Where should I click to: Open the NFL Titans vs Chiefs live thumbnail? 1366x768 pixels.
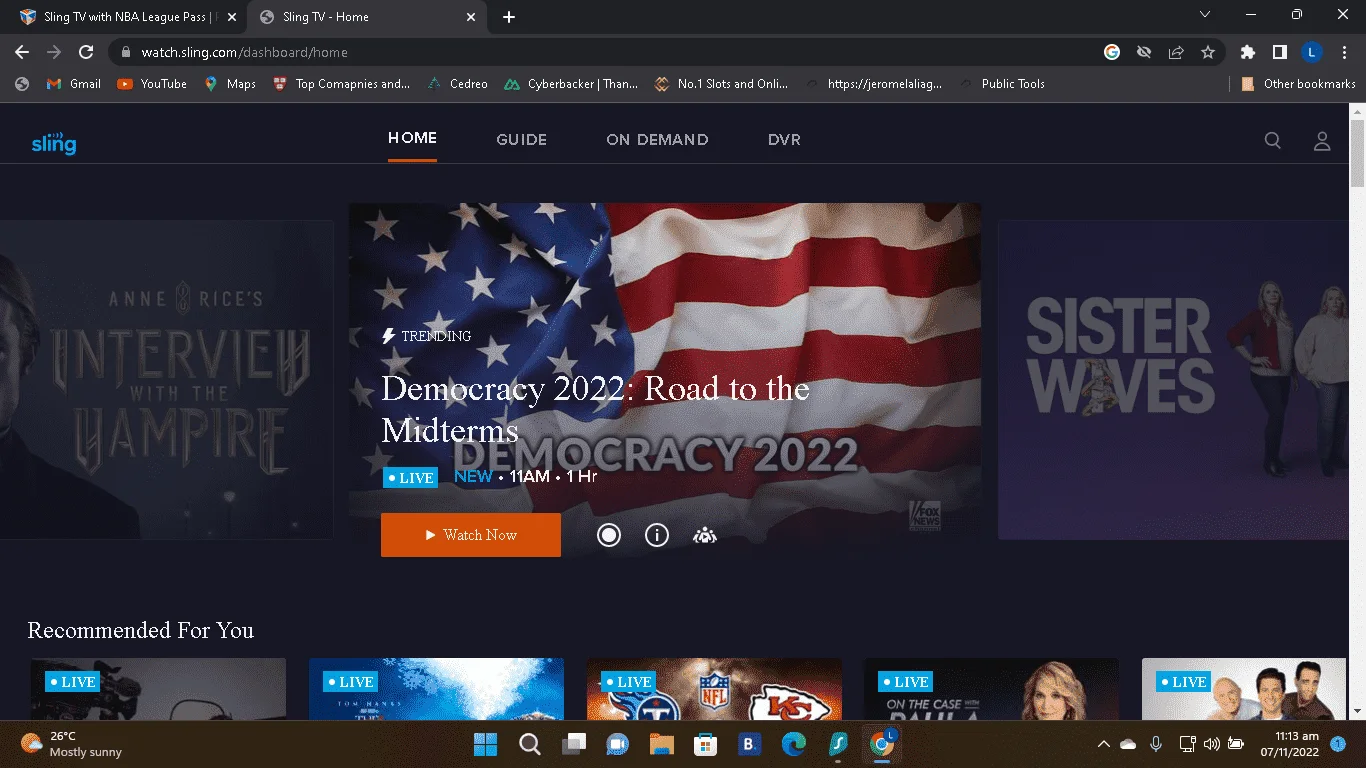pos(714,689)
